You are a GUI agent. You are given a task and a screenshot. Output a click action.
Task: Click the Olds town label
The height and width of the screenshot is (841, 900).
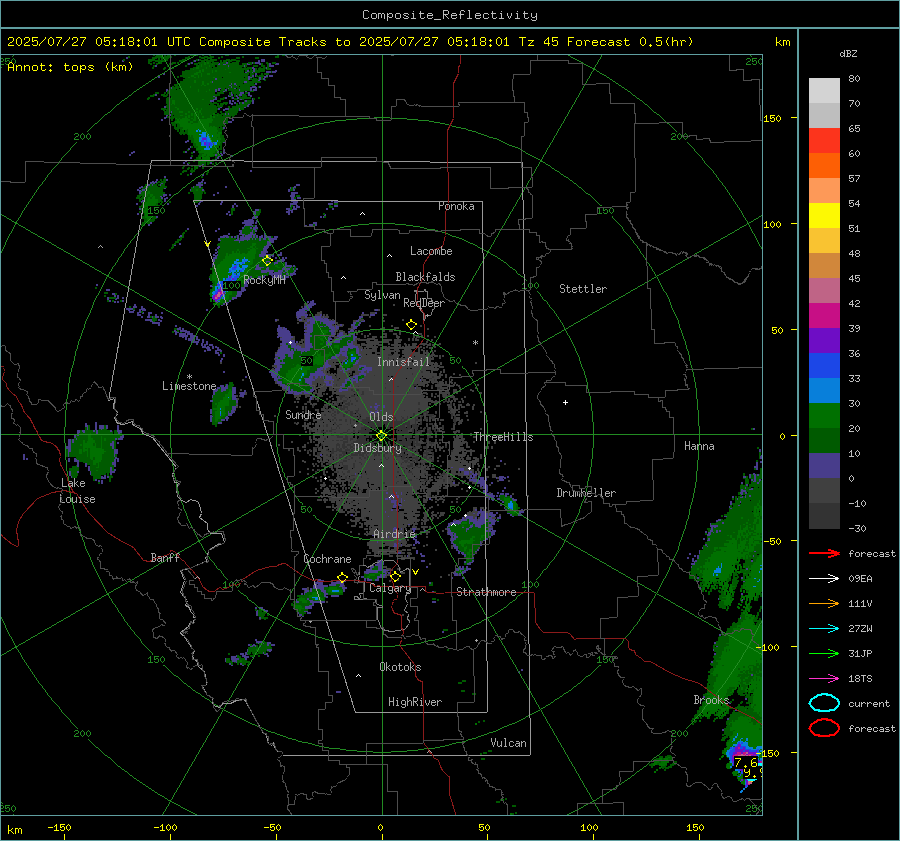point(381,417)
